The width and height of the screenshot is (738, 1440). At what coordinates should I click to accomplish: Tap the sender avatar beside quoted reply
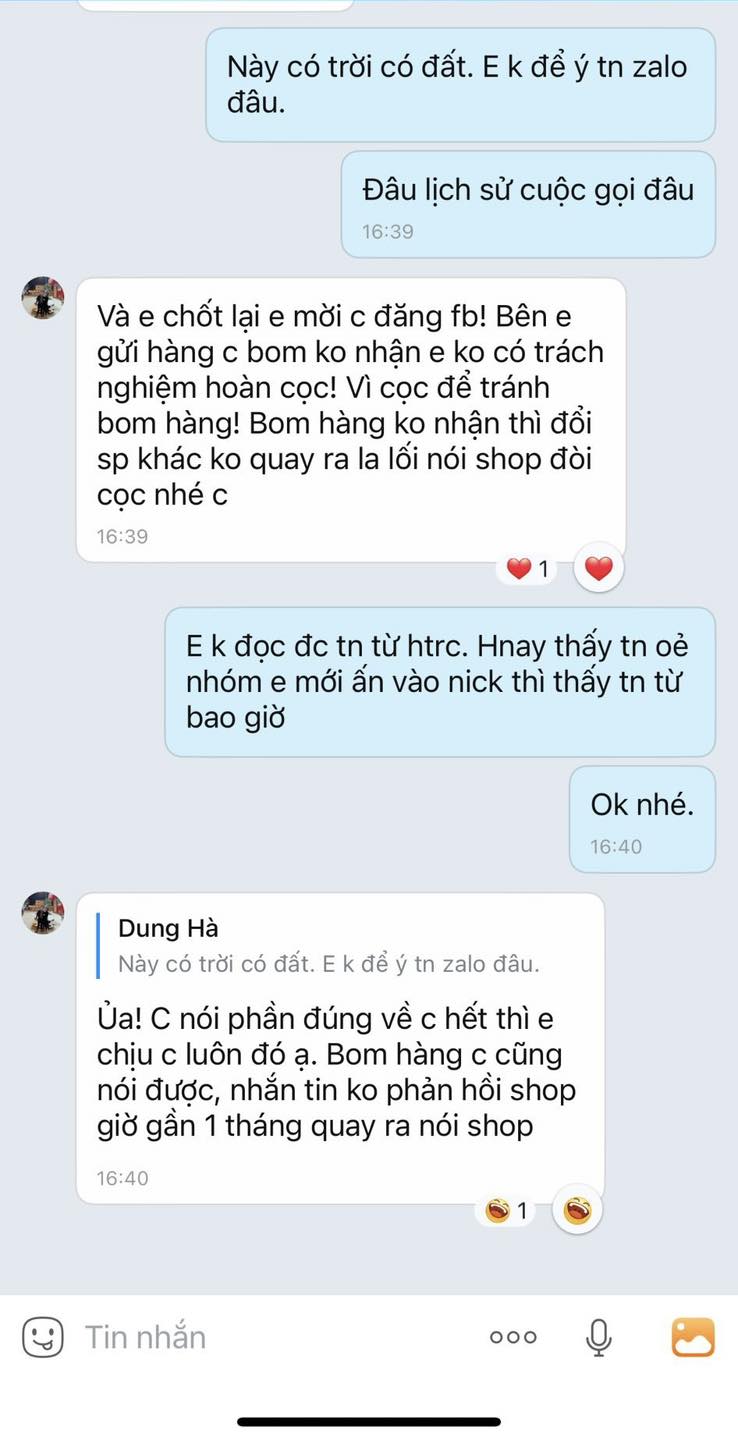click(x=43, y=913)
